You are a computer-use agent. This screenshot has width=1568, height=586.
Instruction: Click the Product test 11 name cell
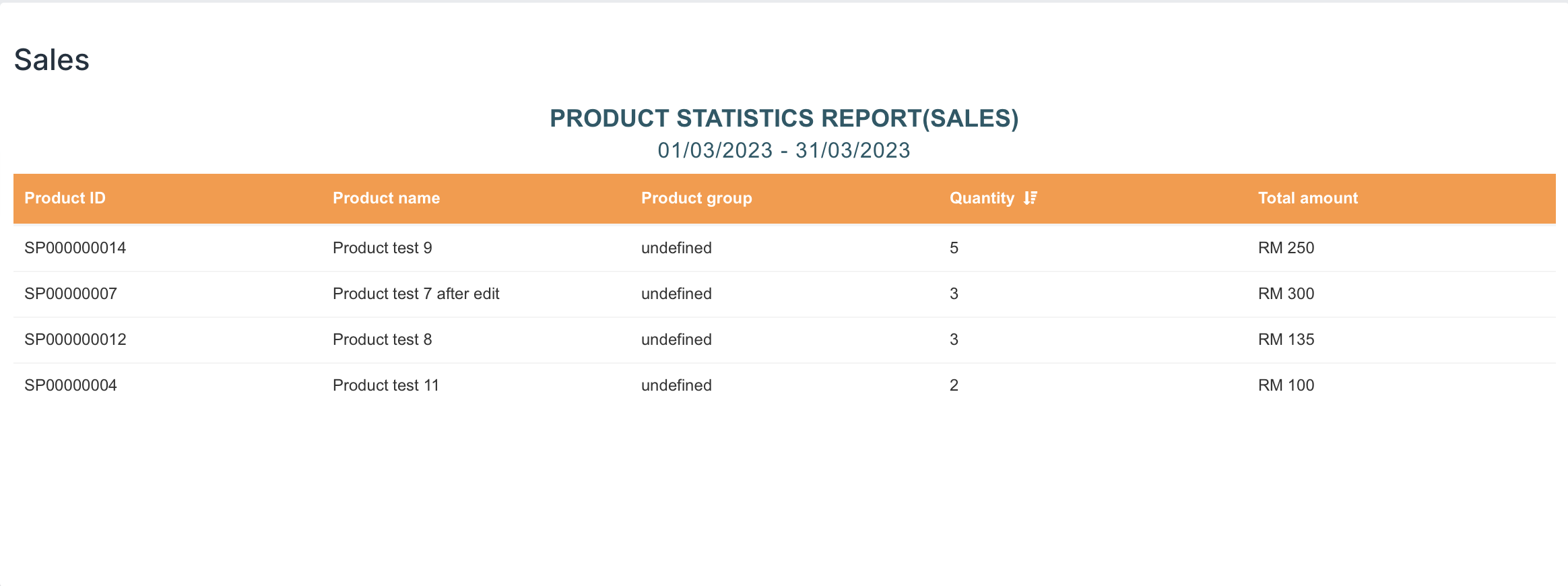[385, 385]
